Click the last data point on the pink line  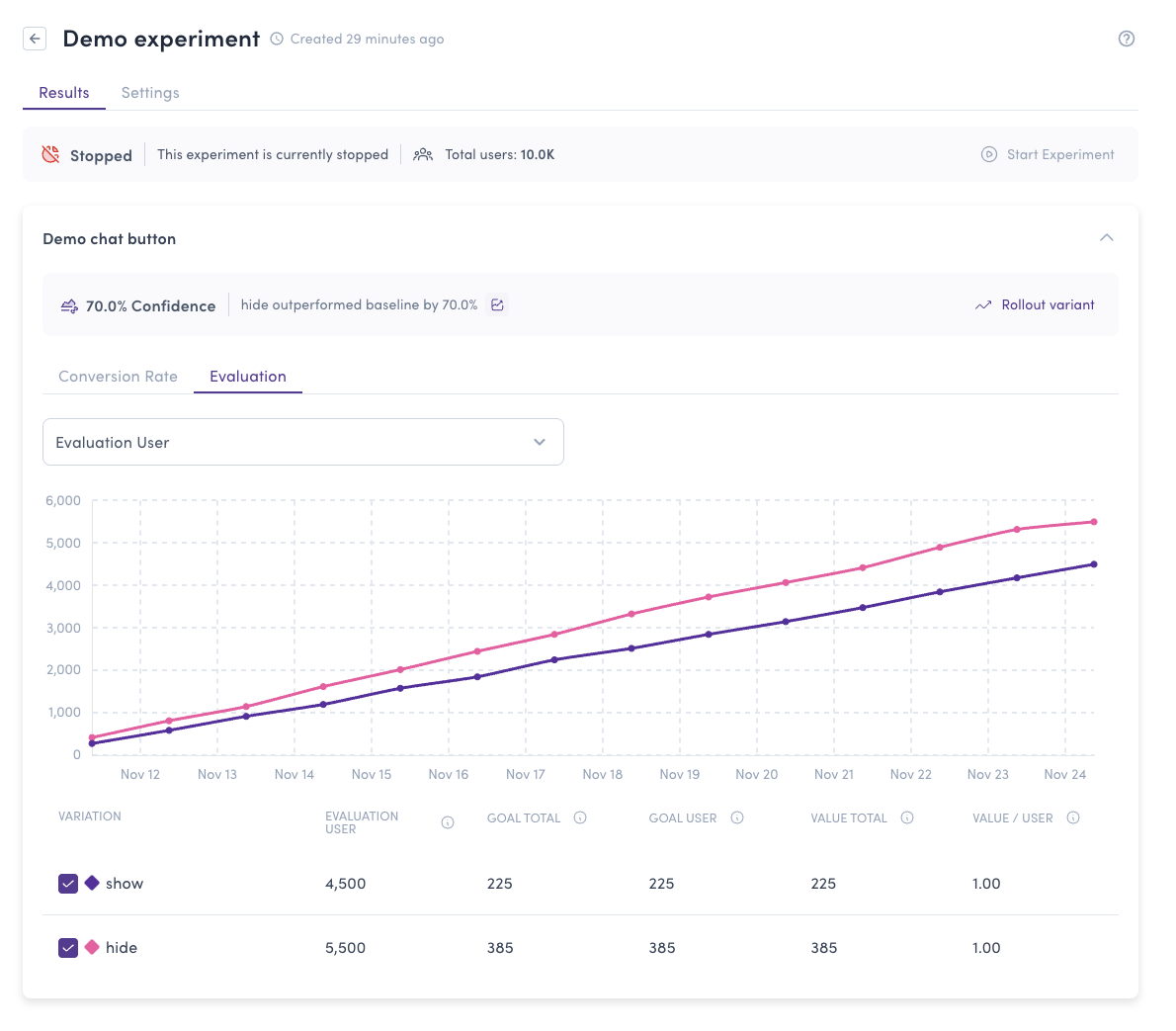point(1092,521)
